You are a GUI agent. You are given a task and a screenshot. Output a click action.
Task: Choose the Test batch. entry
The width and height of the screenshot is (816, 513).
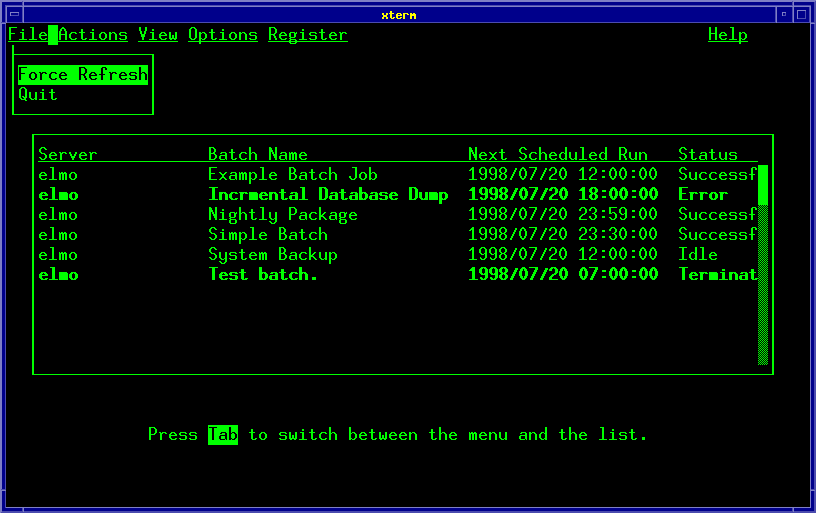262,275
